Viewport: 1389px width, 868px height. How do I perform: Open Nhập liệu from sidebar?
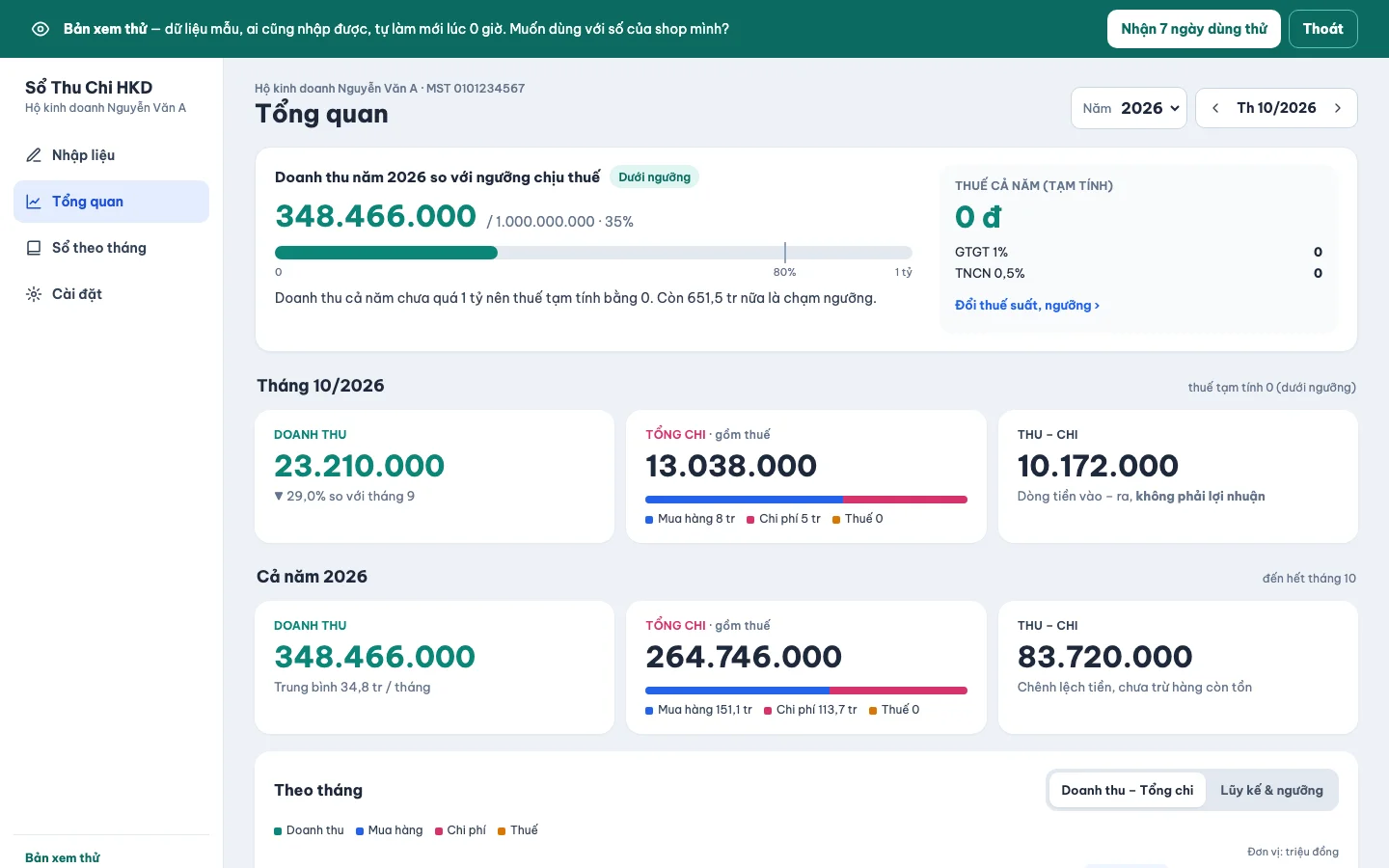[111, 155]
